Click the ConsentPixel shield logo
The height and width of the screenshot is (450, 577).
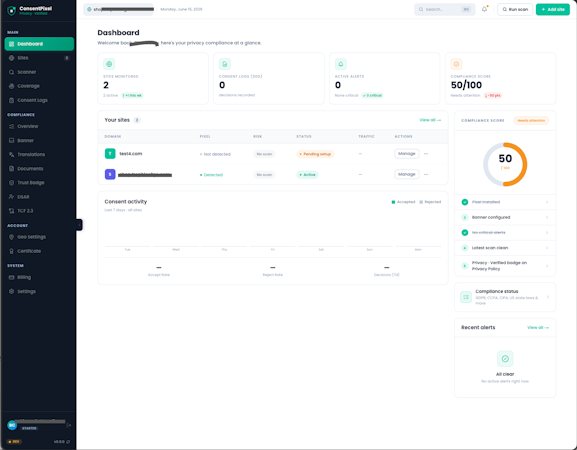pyautogui.click(x=11, y=11)
